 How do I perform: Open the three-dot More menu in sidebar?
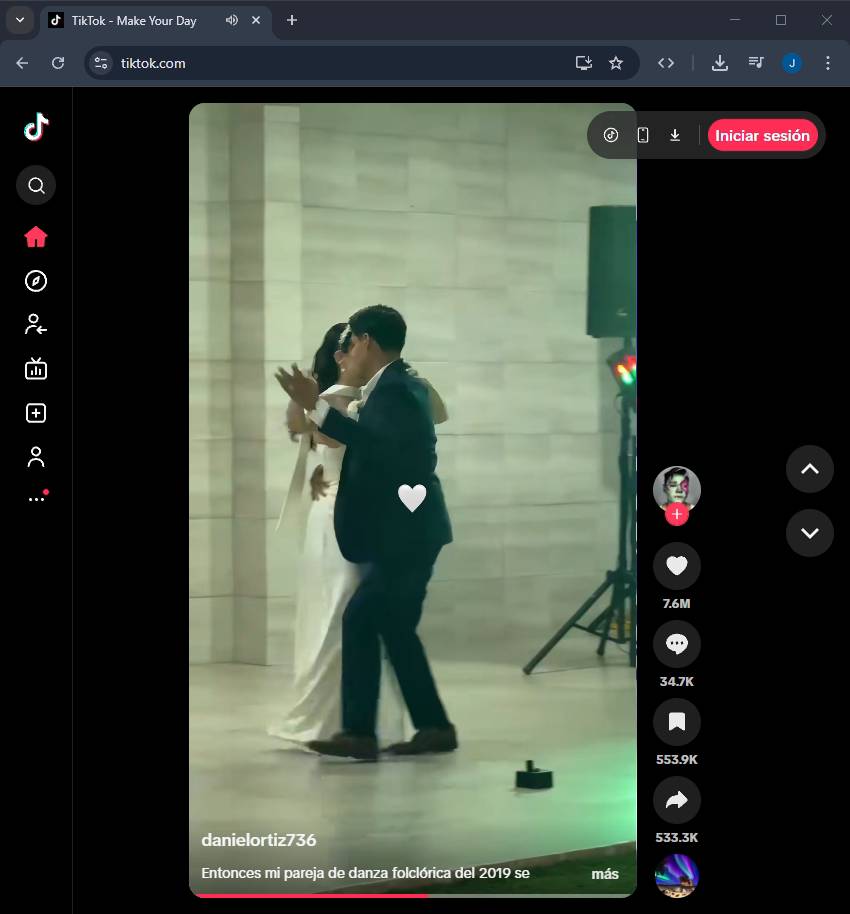pyautogui.click(x=36, y=498)
